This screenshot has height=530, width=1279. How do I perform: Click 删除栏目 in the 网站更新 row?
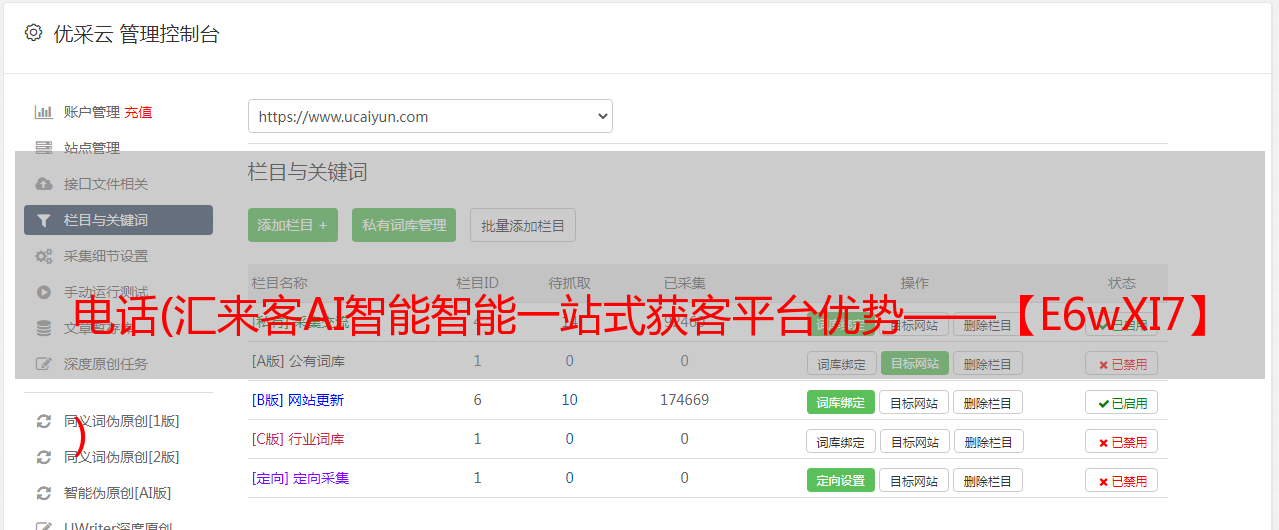(988, 402)
